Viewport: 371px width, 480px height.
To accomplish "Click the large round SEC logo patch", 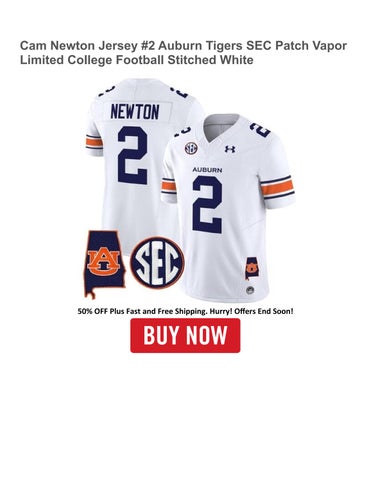I will click(157, 263).
